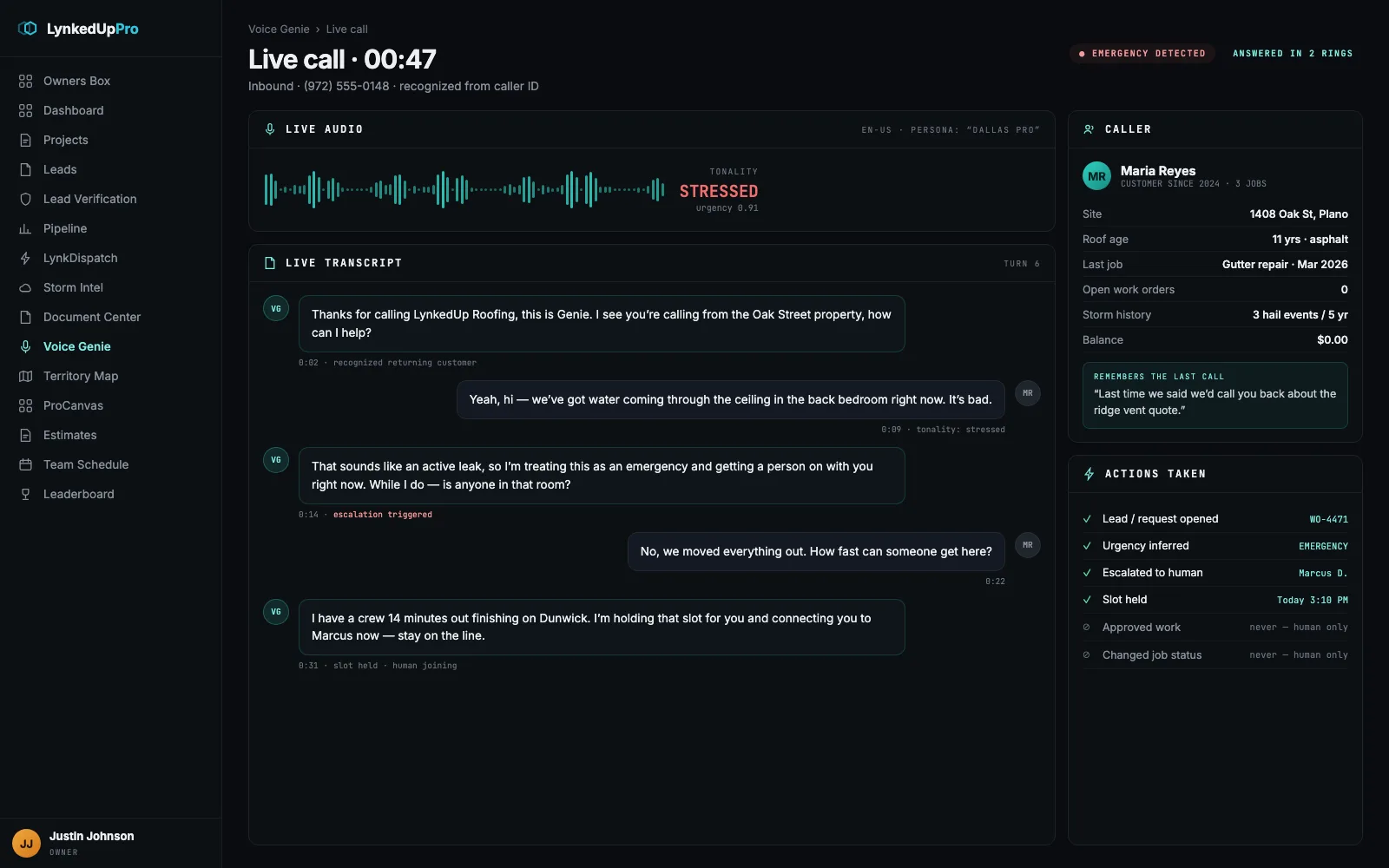The height and width of the screenshot is (868, 1389).
Task: Click the Dashboard sidebar icon
Action: 25,110
